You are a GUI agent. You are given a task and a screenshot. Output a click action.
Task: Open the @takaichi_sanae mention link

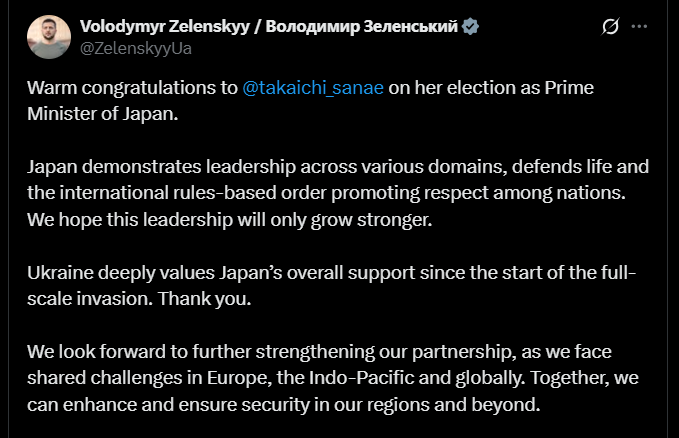pyautogui.click(x=313, y=87)
